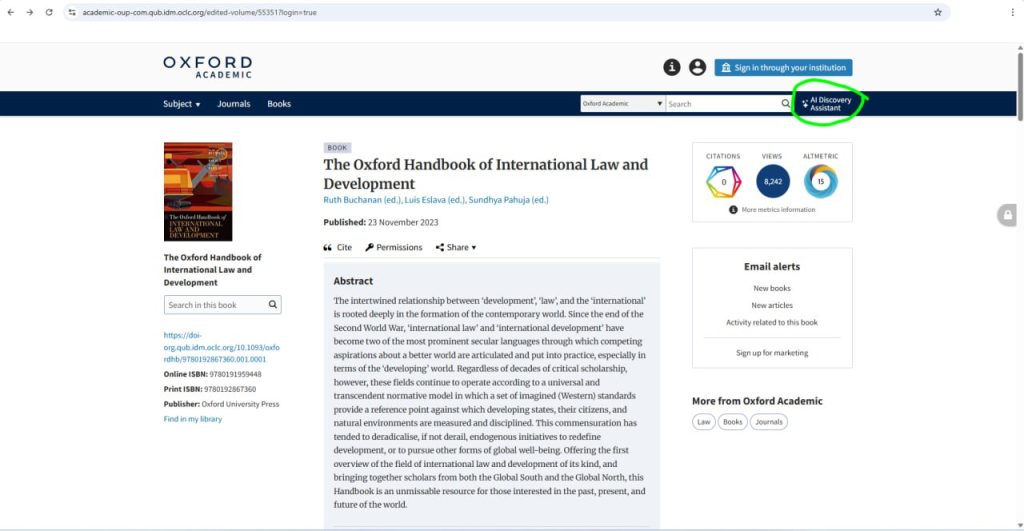Open Permissions via the key icon
The image size is (1024, 531).
(369, 247)
